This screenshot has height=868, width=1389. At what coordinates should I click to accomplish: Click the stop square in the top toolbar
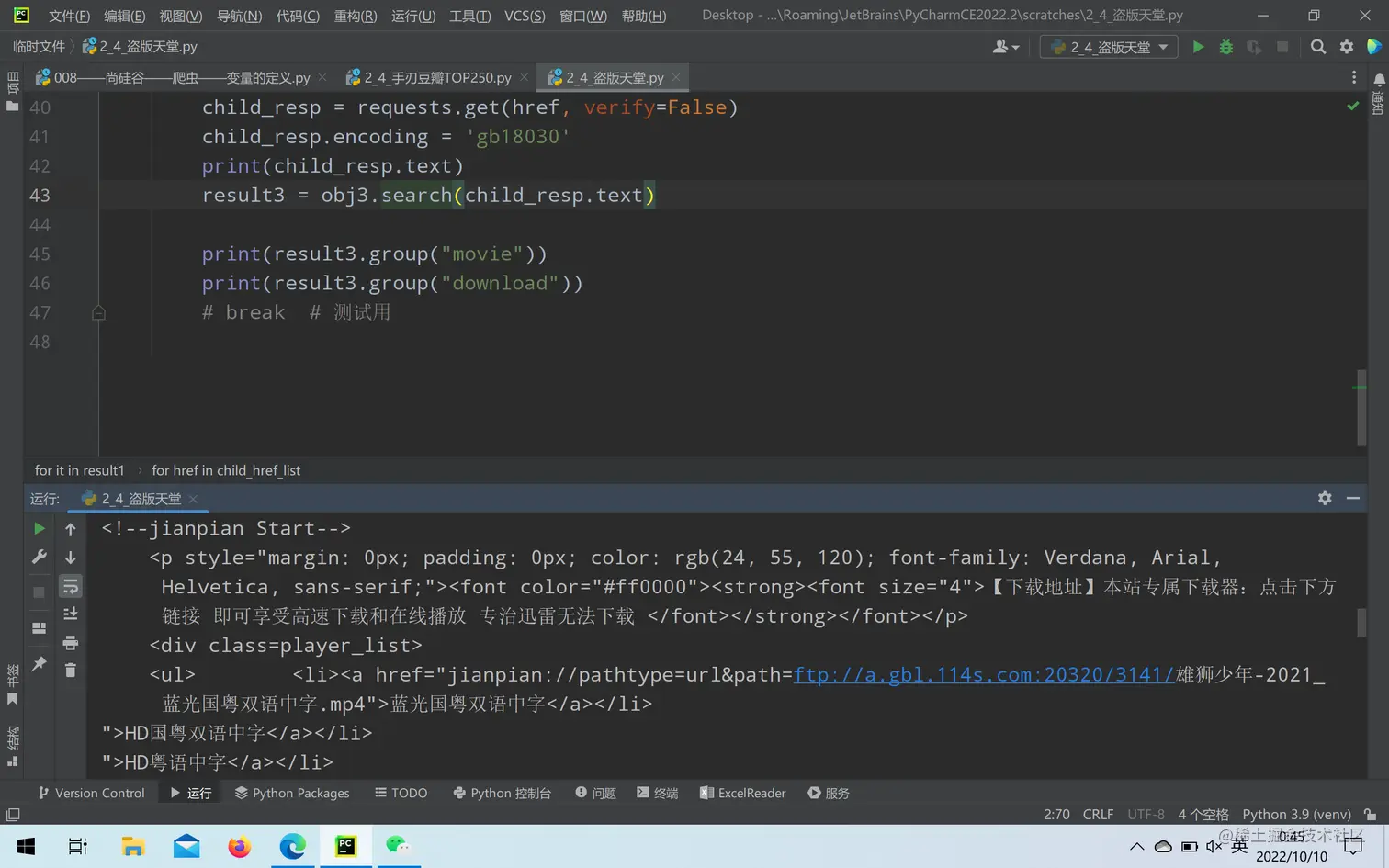pyautogui.click(x=1282, y=47)
